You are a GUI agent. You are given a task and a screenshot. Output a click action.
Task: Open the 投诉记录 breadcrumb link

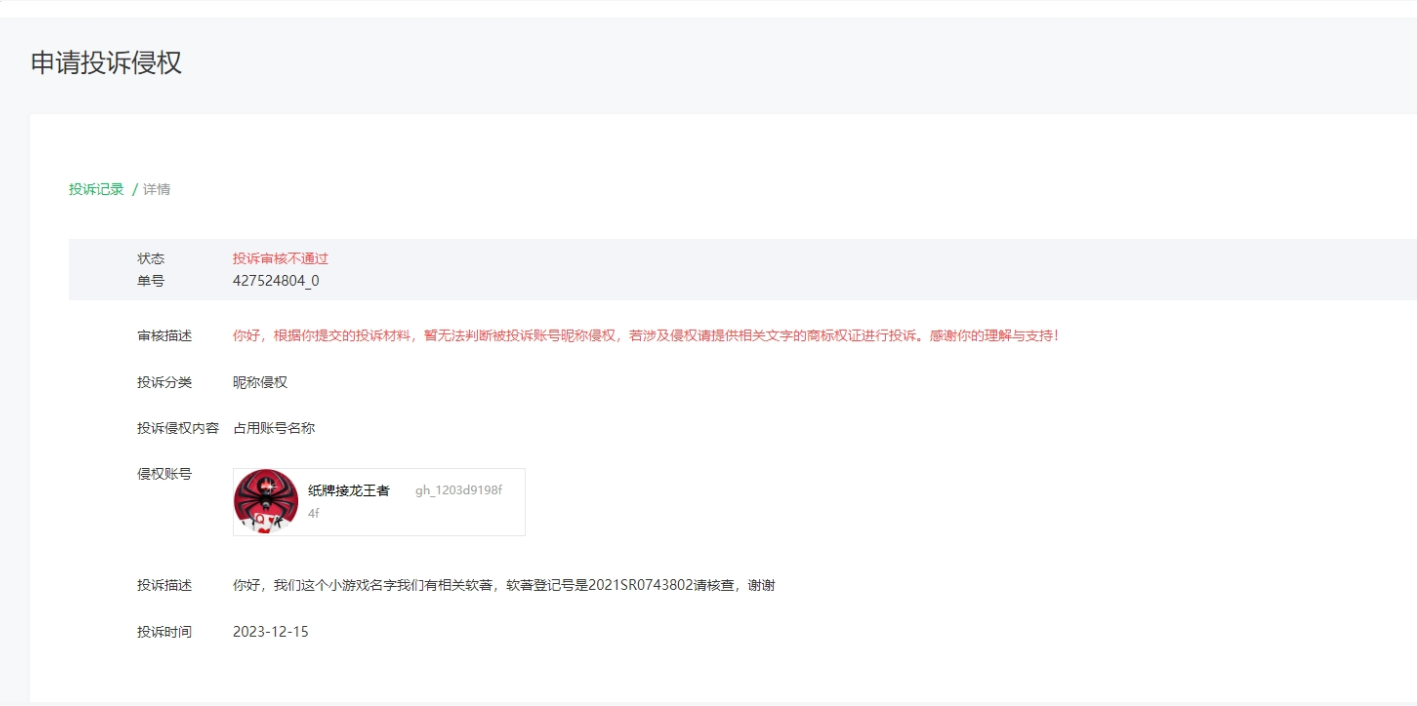(x=96, y=189)
